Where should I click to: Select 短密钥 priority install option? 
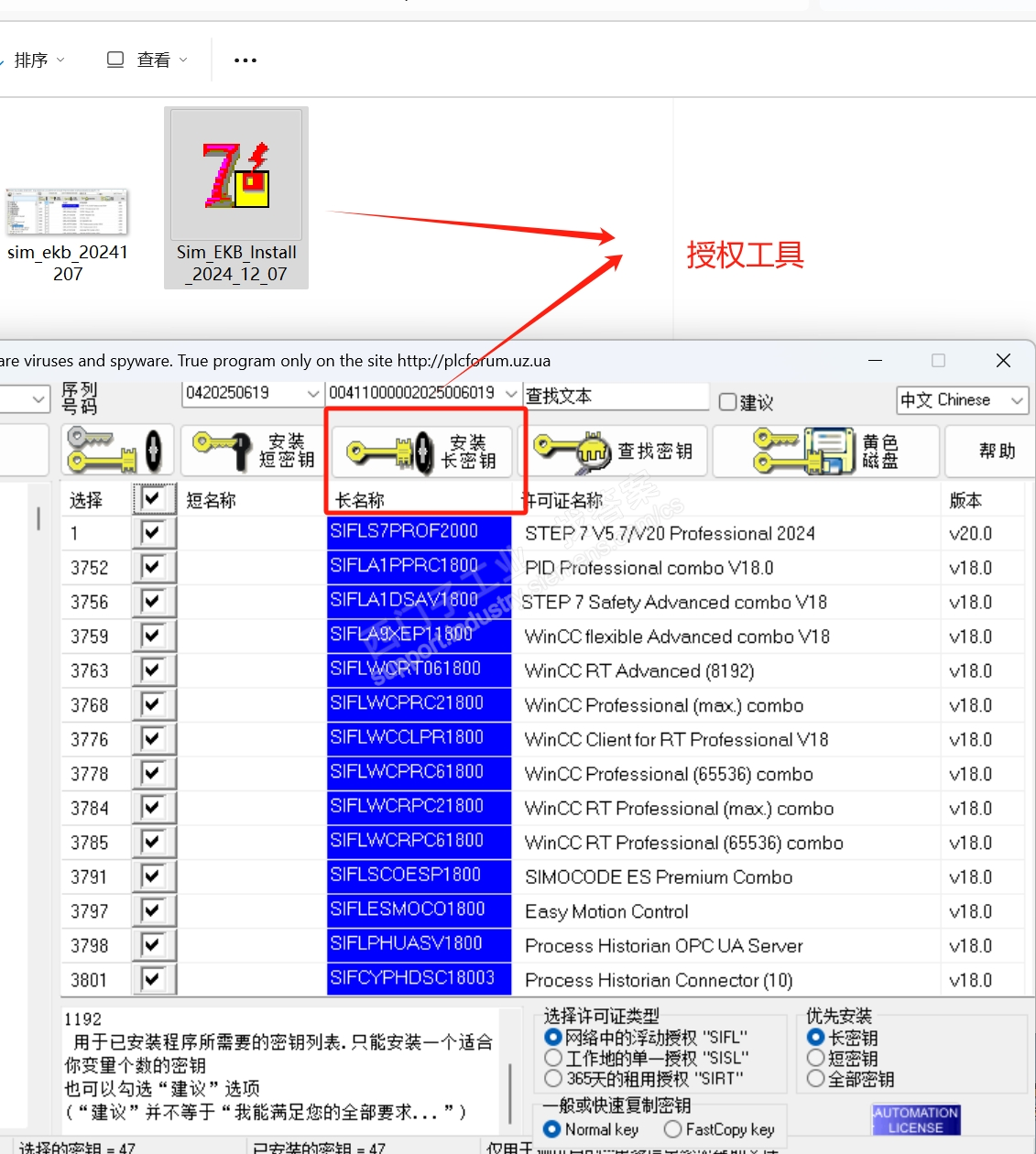click(x=815, y=1058)
